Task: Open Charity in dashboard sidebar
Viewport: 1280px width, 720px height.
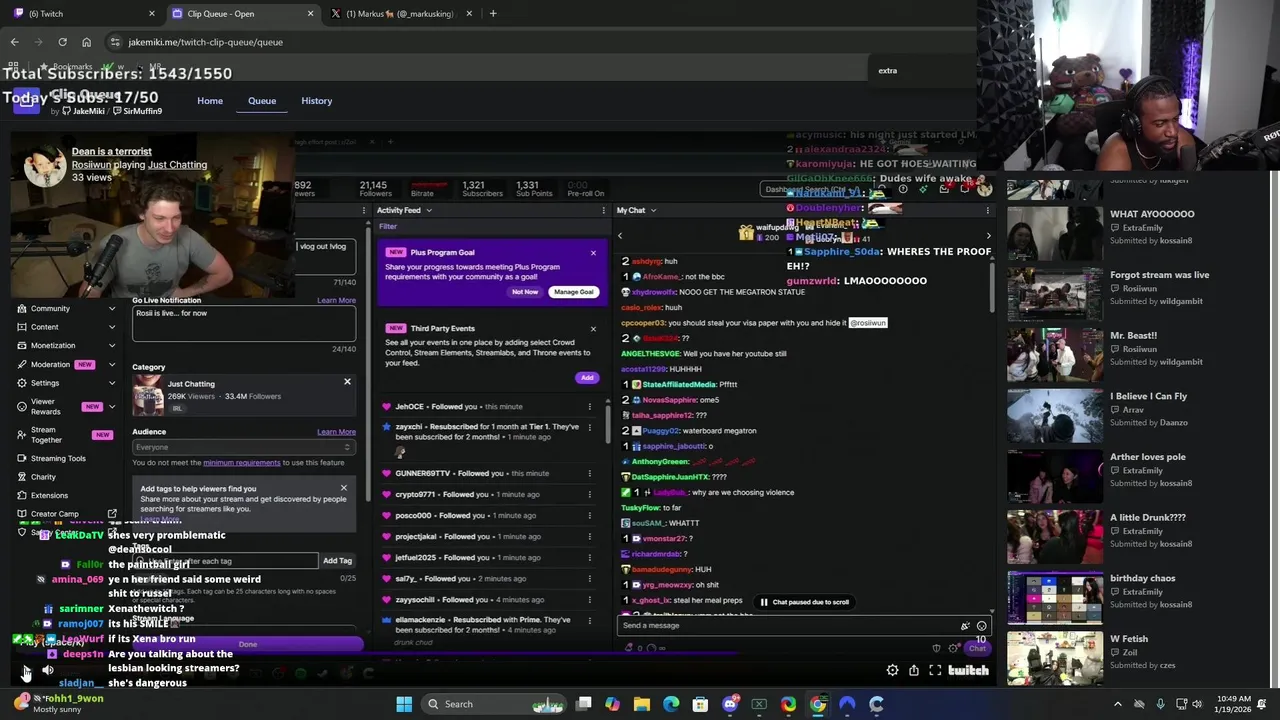Action: pos(43,477)
